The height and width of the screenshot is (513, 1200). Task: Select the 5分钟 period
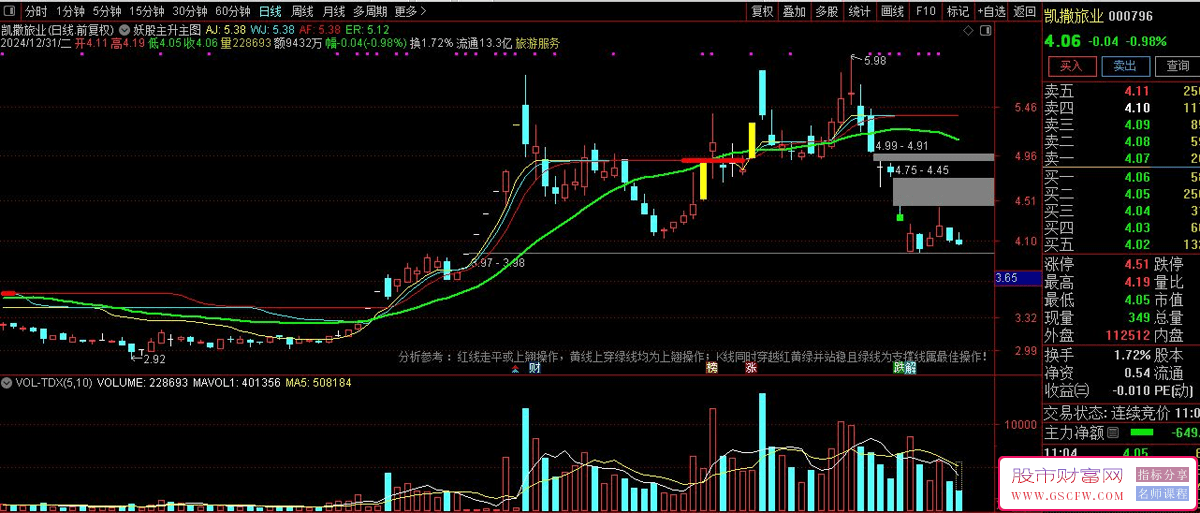pyautogui.click(x=107, y=12)
